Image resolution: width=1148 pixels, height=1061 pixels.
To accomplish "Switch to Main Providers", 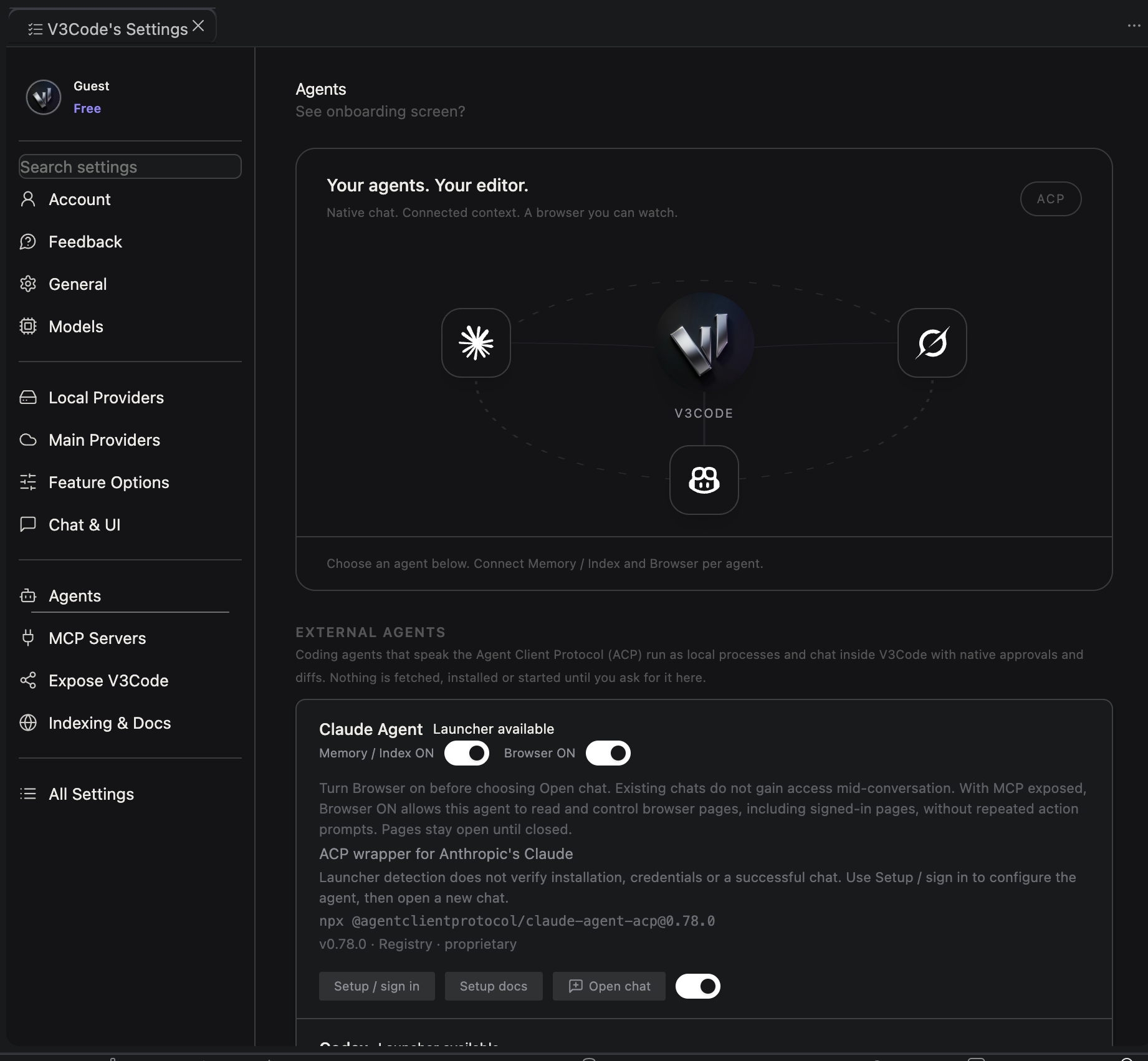I will 130,440.
